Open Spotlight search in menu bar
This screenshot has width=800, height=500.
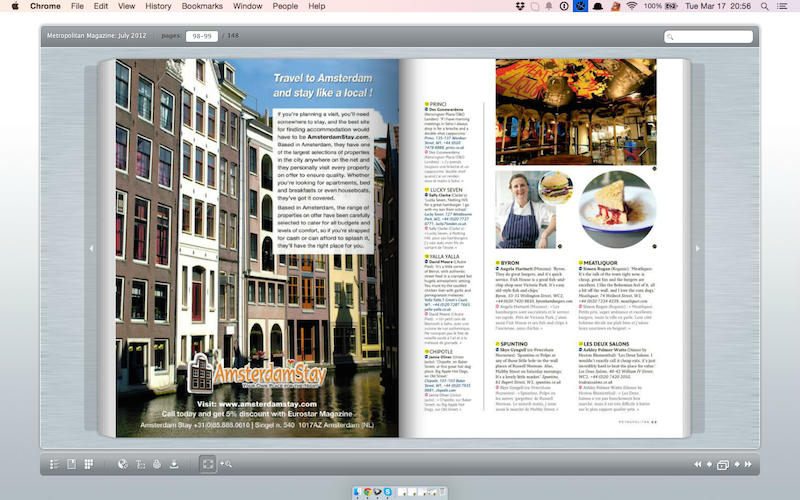click(764, 6)
